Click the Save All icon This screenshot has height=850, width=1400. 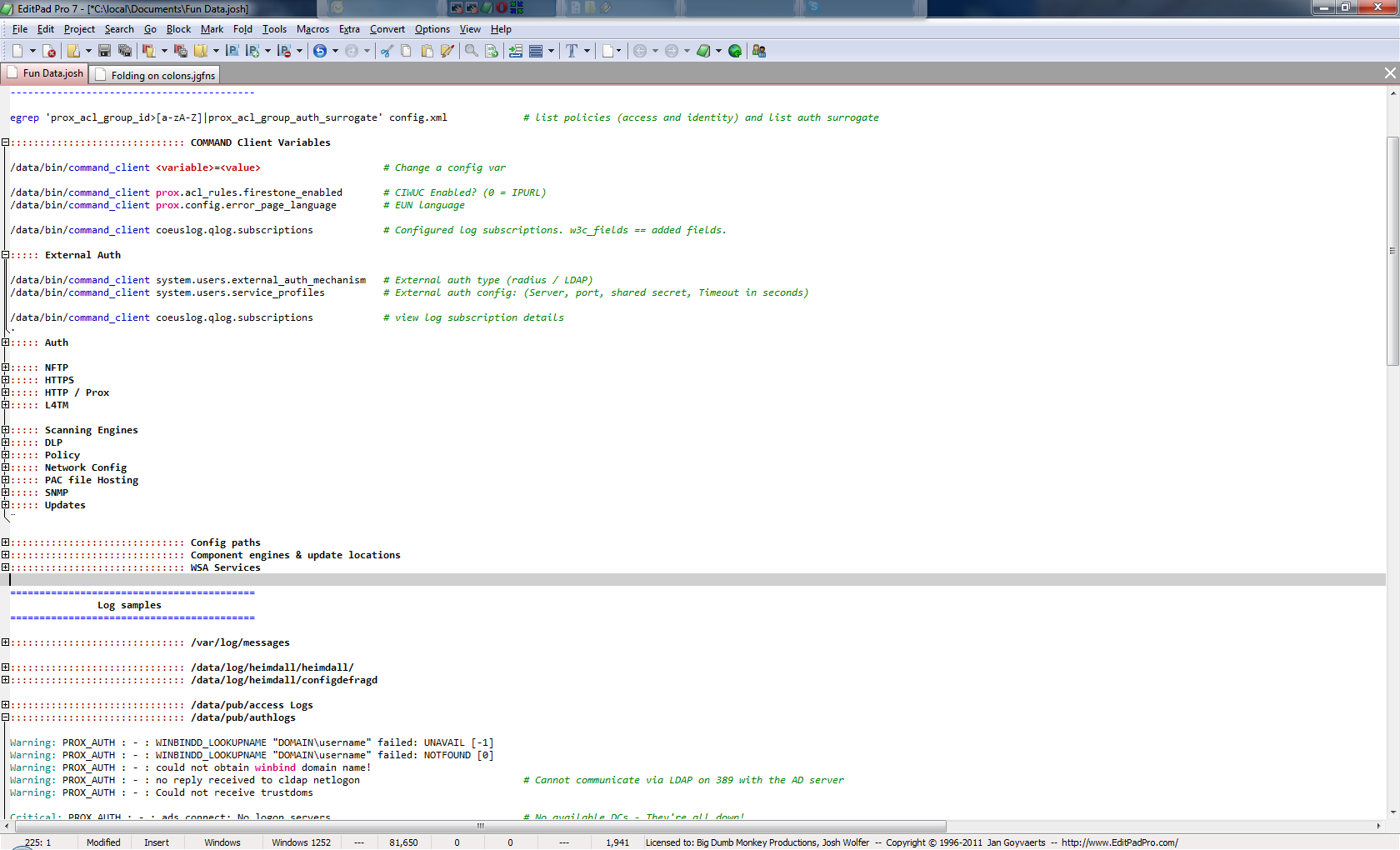tap(125, 51)
